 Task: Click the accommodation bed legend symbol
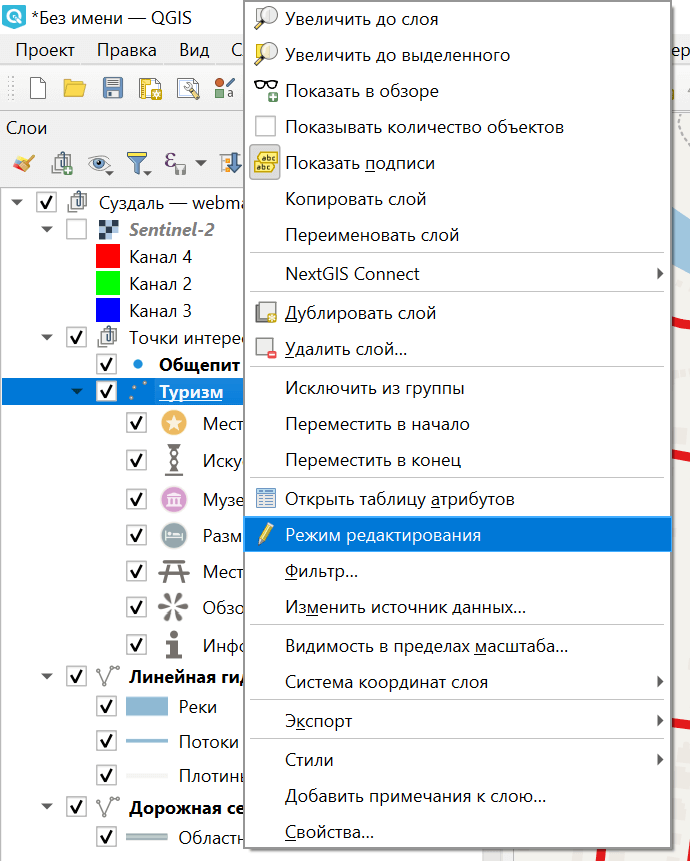click(x=174, y=535)
